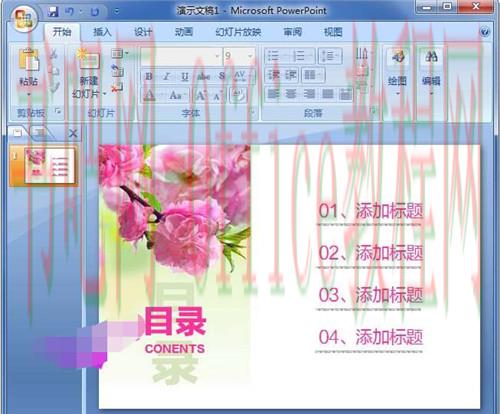Switch to the 插入 (Insert) tab
500x414 pixels.
pos(102,32)
